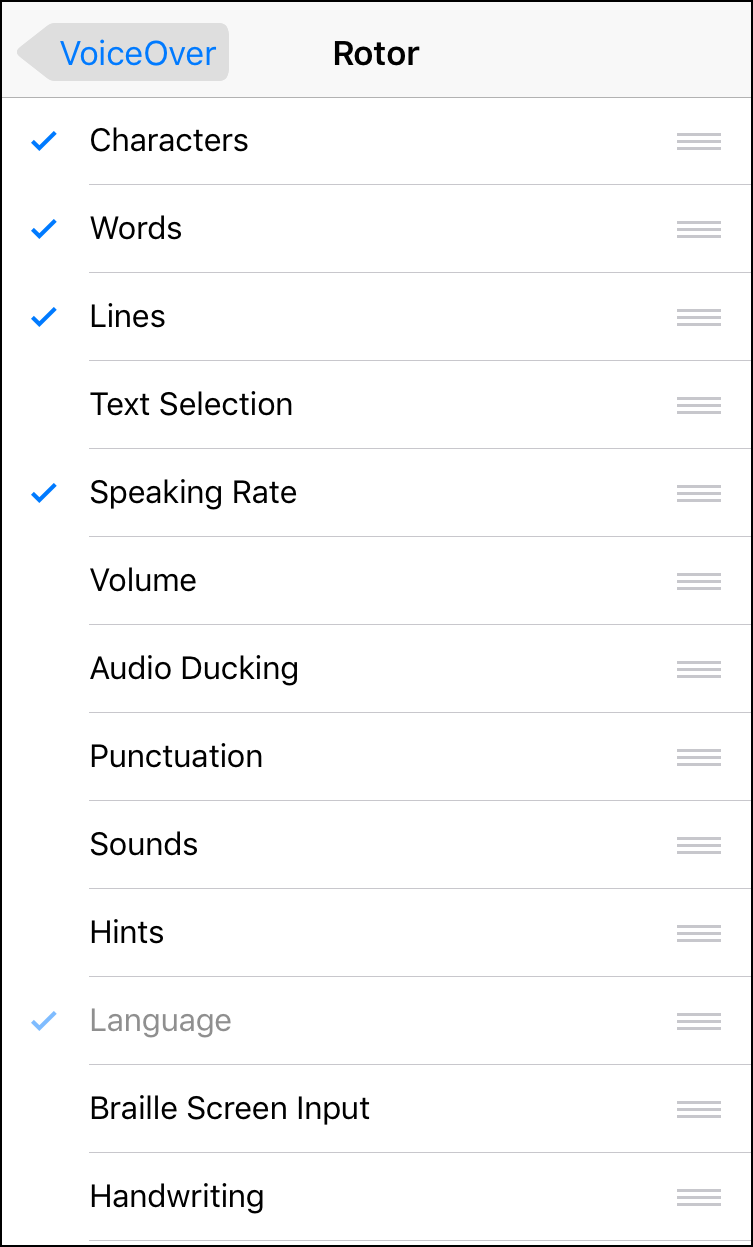Go back to VoiceOver settings
Viewport: 753px width, 1247px height.
tap(125, 53)
